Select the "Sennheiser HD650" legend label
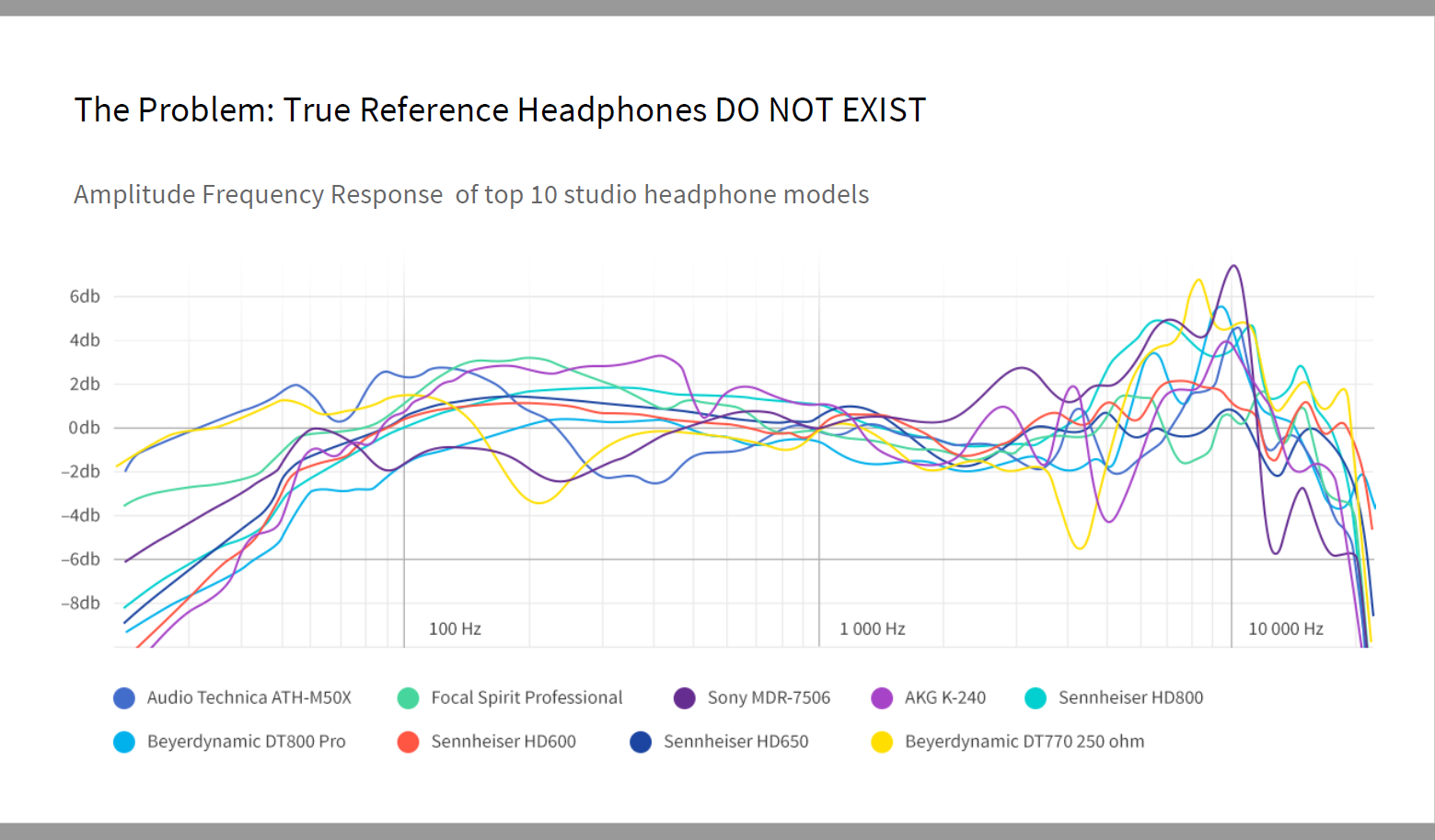Viewport: 1435px width, 840px height. point(736,742)
